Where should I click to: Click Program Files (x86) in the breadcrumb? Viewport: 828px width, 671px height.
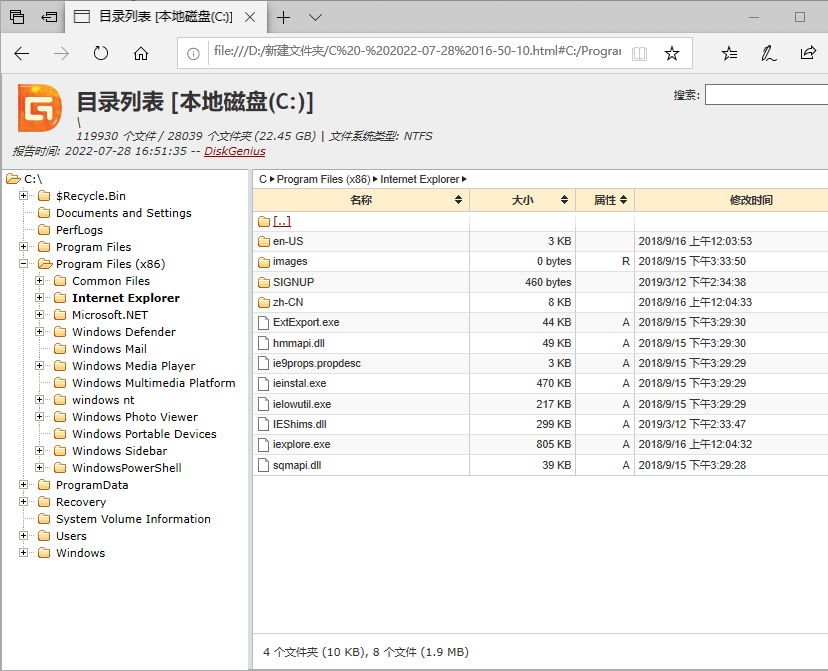click(324, 179)
